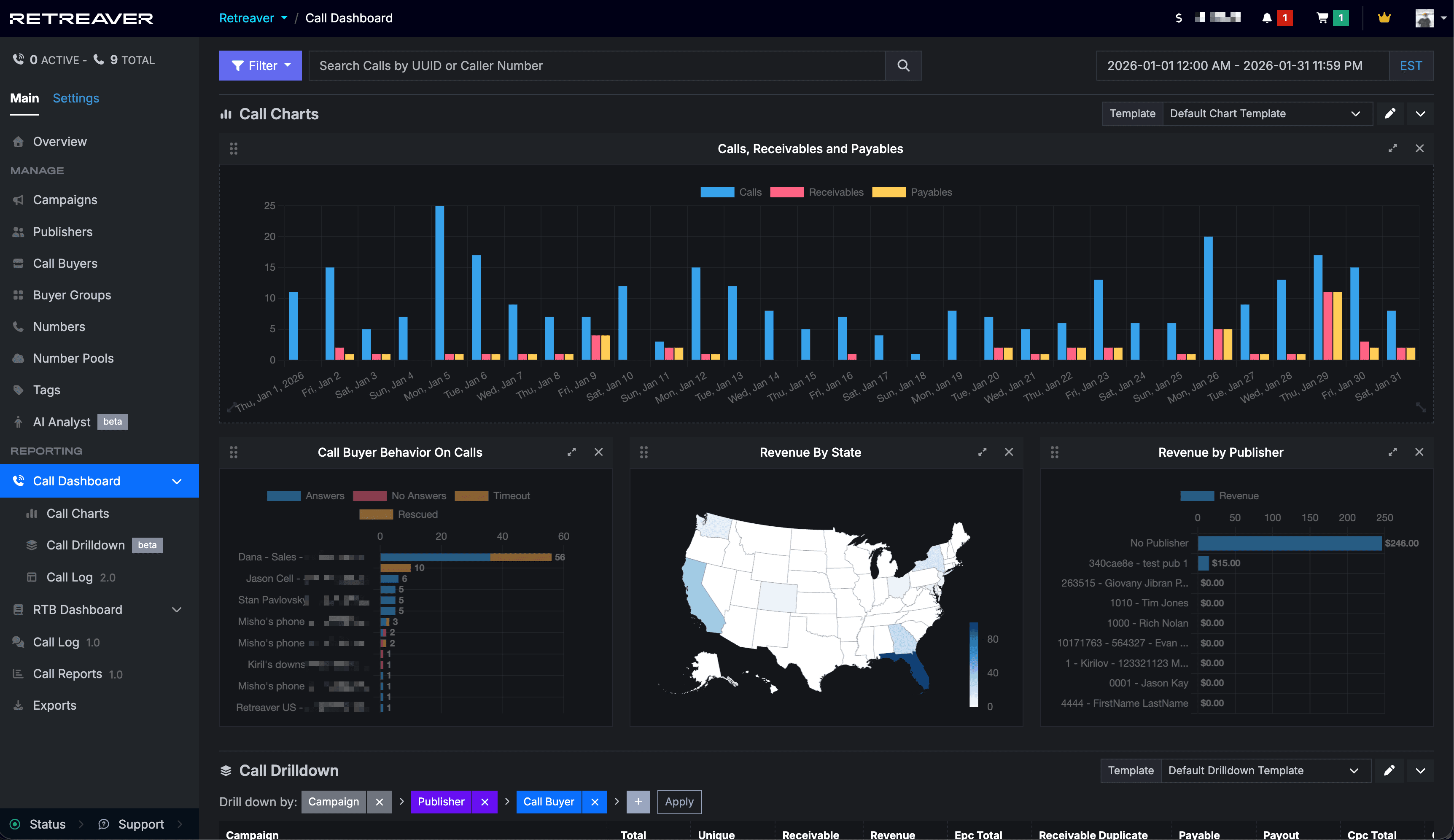The height and width of the screenshot is (840, 1454).
Task: Toggle Answers in Call Buyer Behavior legend
Action: [x=308, y=495]
